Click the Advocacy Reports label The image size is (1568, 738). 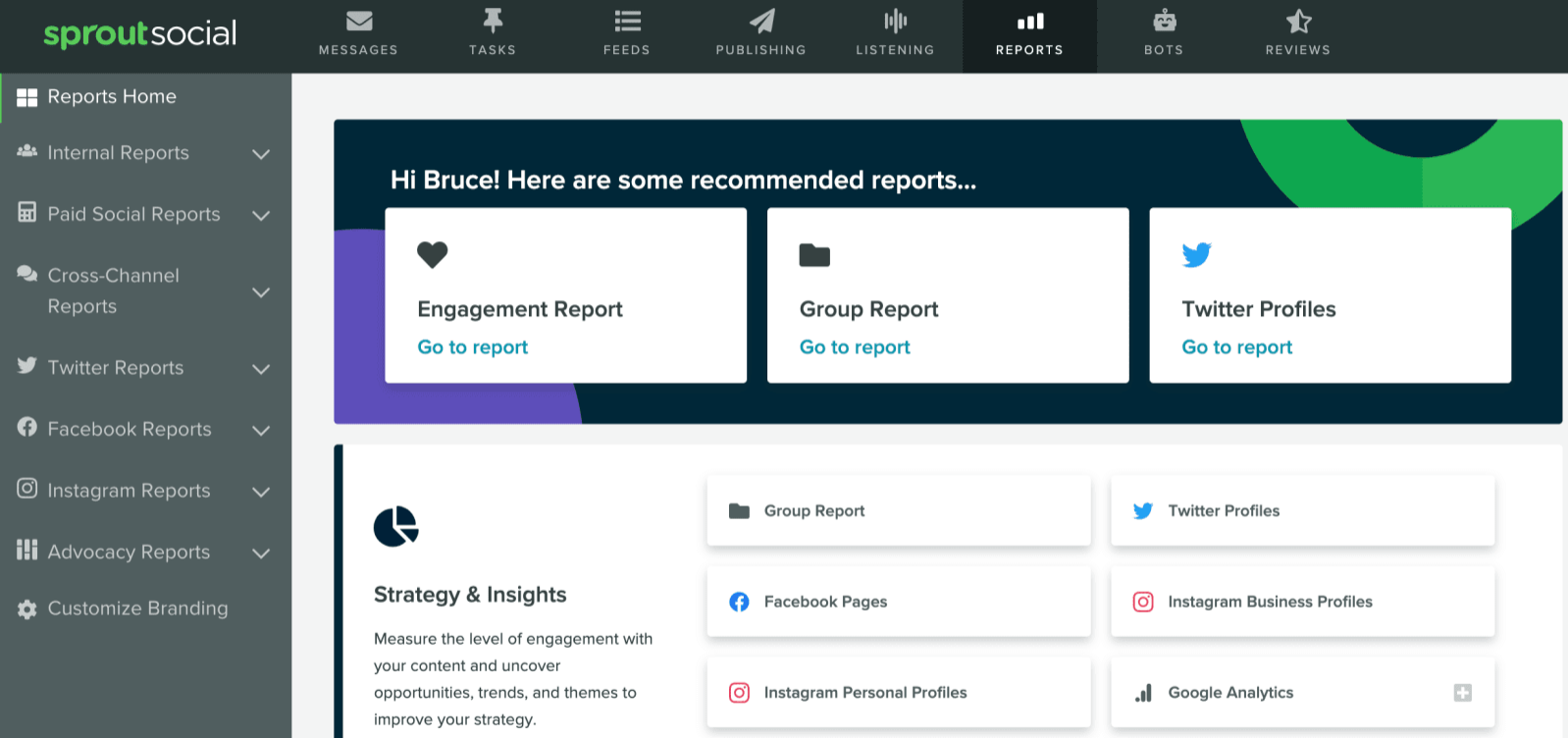point(129,552)
